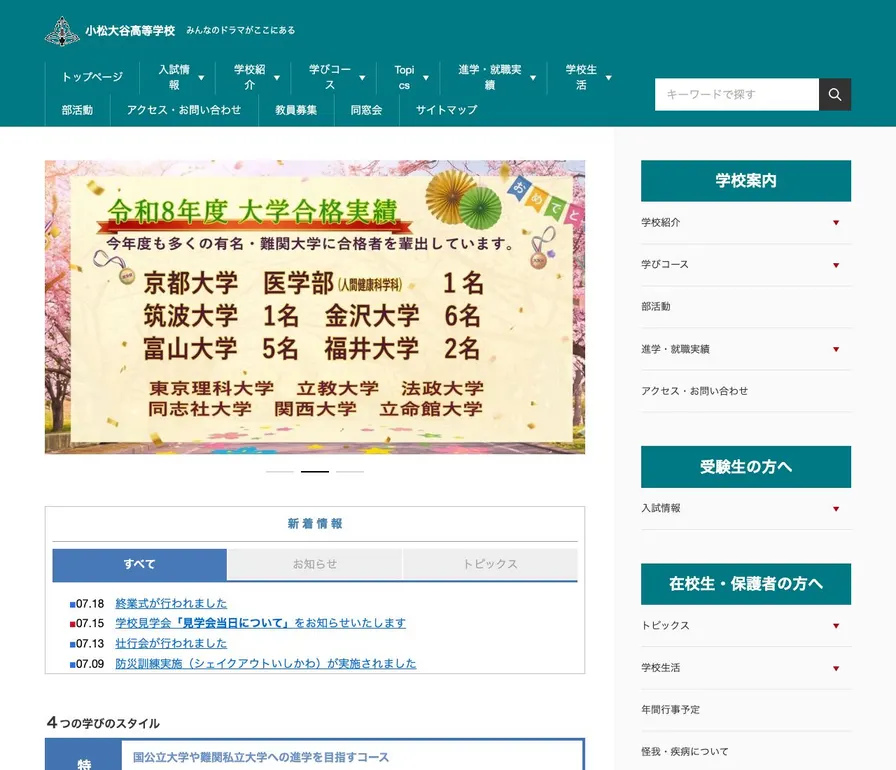Expand the sidebar 進学・就職実績 red arrow
The width and height of the screenshot is (896, 770).
coord(836,349)
